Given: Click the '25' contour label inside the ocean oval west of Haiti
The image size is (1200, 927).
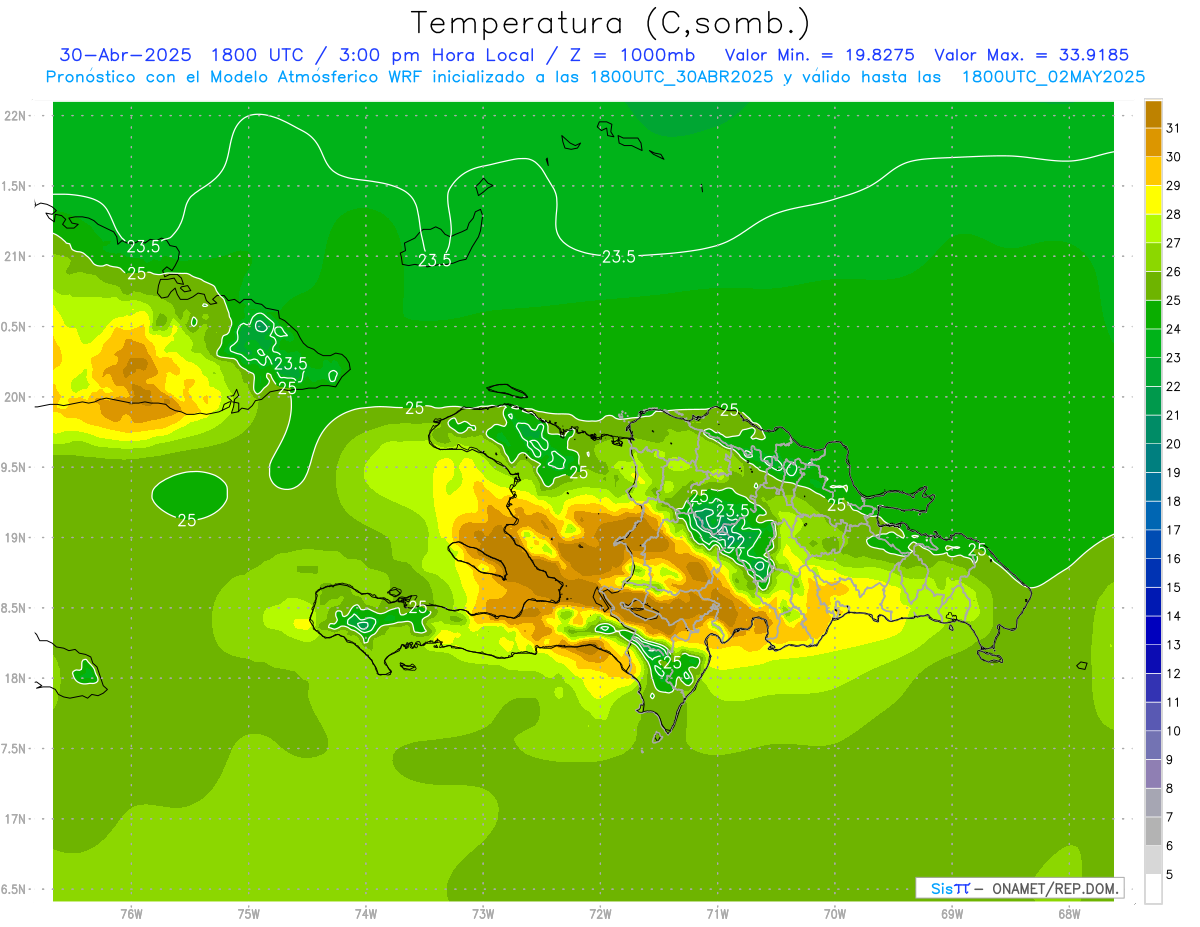Looking at the screenshot, I should pyautogui.click(x=187, y=520).
